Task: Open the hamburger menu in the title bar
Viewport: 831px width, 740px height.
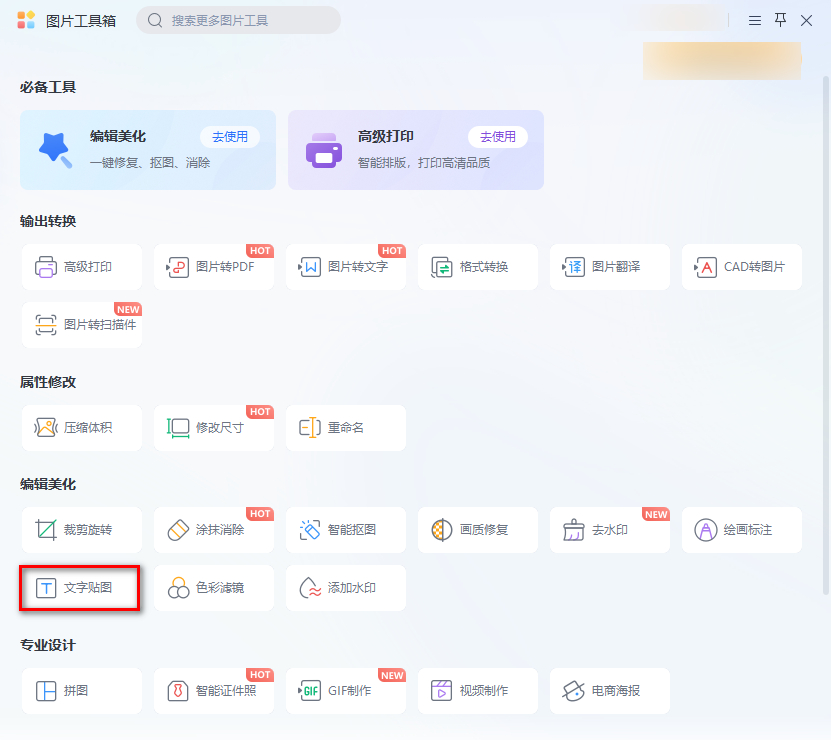Action: 754,20
